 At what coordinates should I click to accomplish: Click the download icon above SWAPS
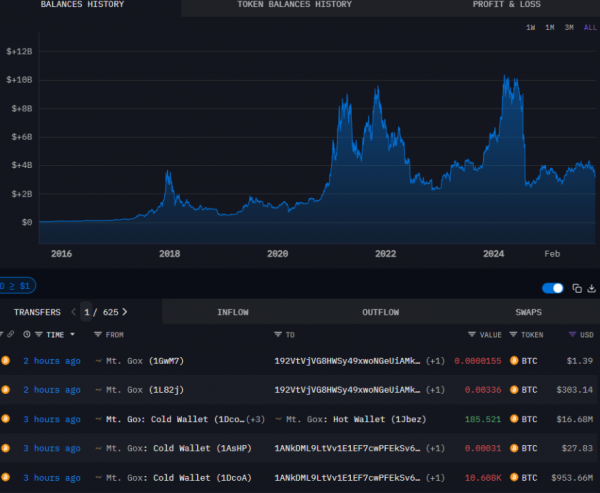591,289
